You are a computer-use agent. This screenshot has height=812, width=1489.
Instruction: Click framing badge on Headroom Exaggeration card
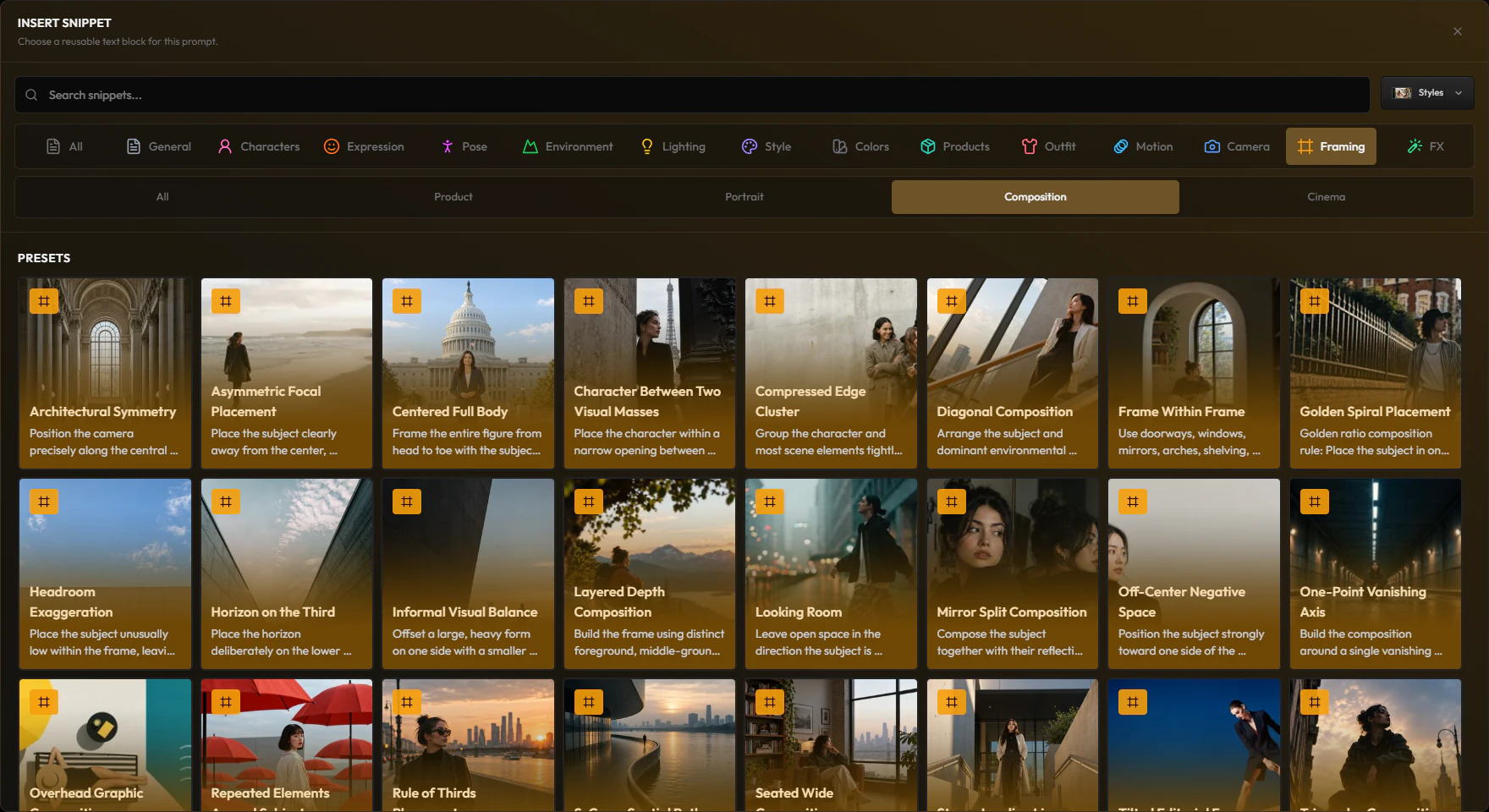tap(44, 502)
